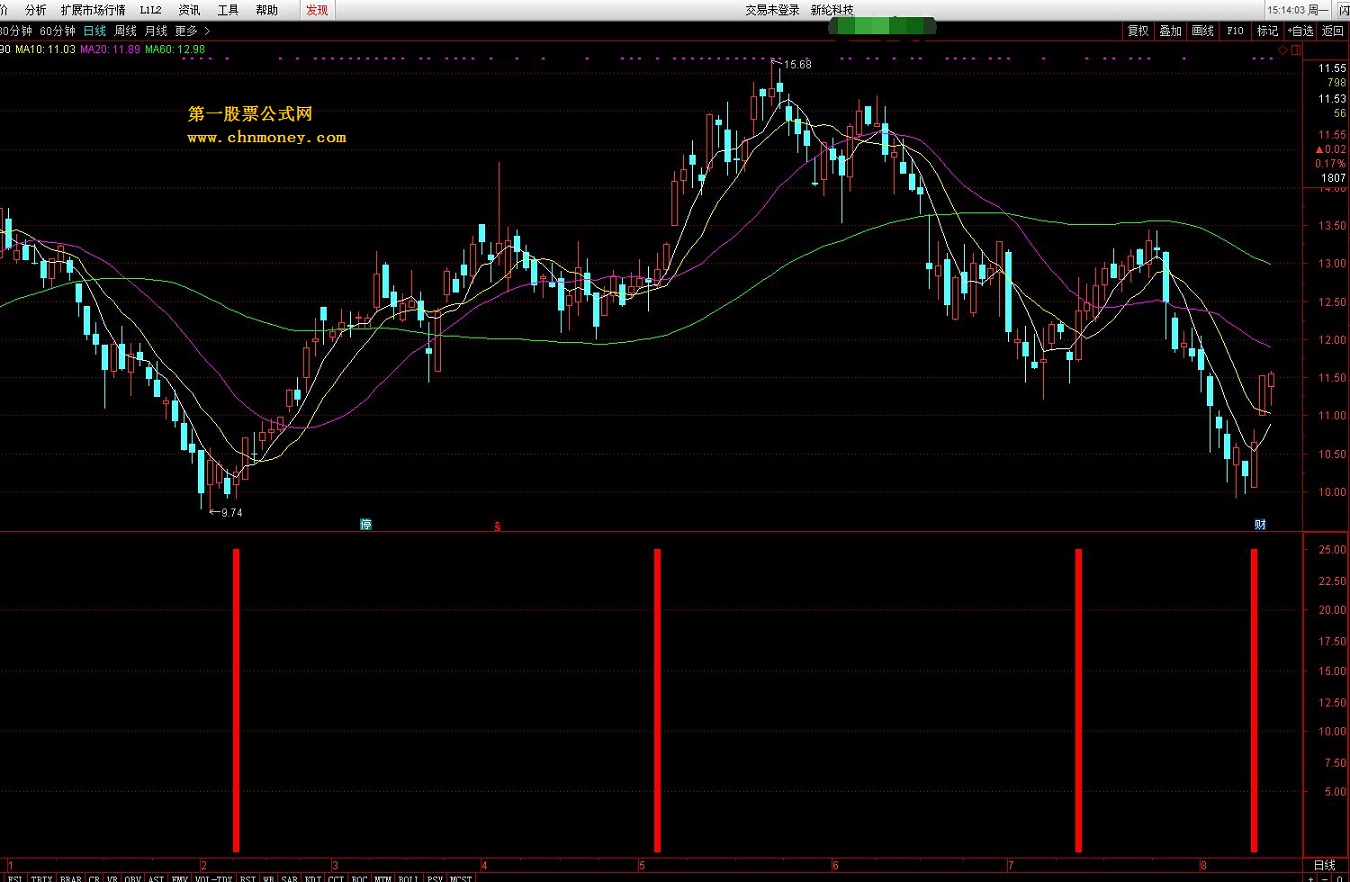
Task: Click the blue 财 info marker
Action: pos(1260,524)
